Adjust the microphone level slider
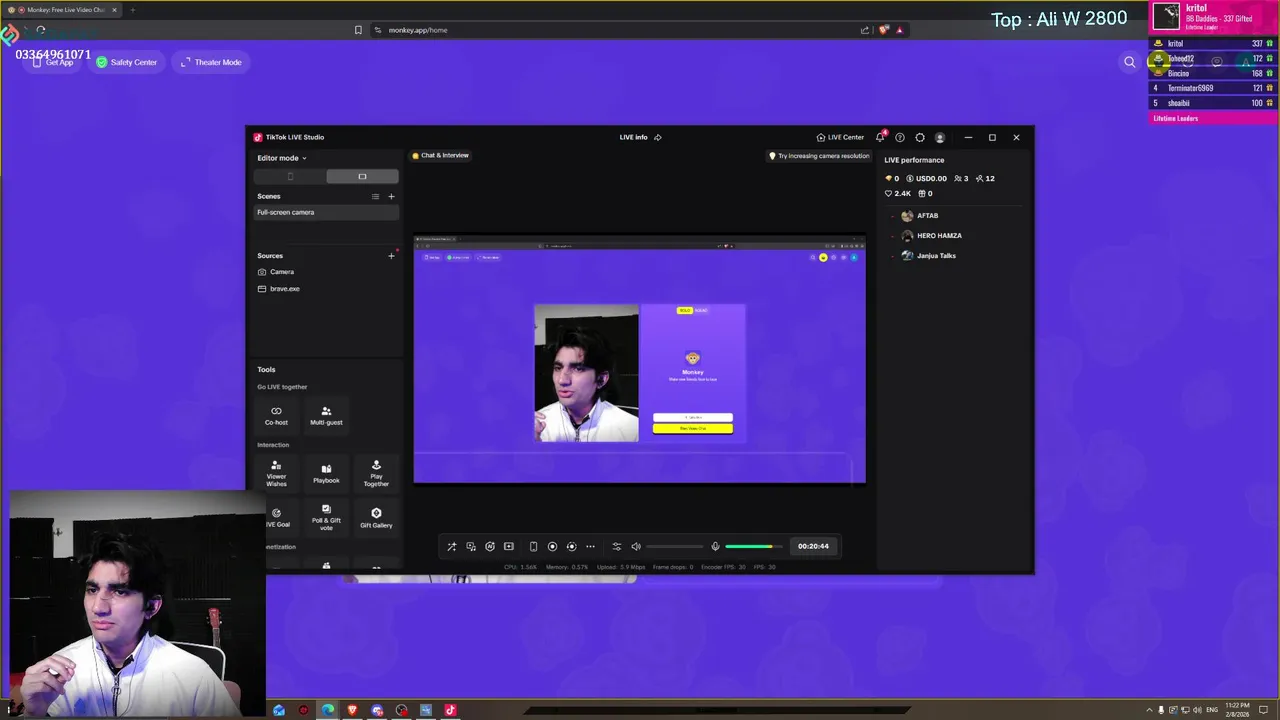This screenshot has height=720, width=1280. (753, 546)
